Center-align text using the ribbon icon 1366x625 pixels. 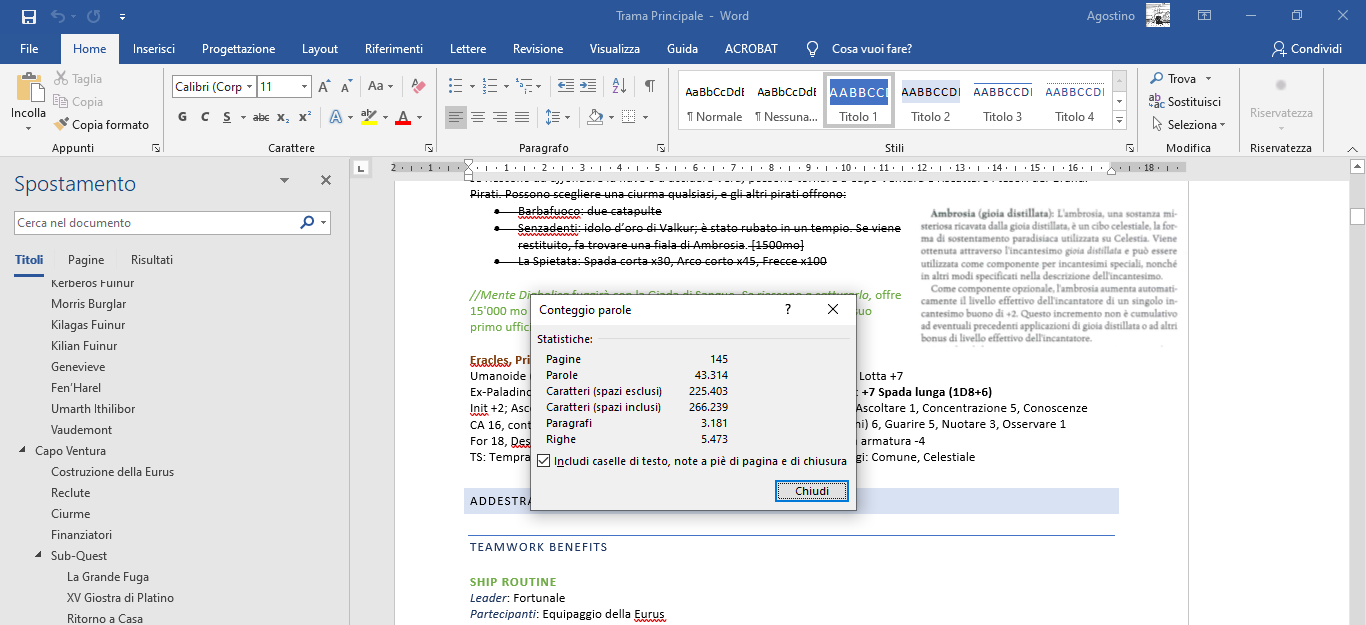pos(478,117)
